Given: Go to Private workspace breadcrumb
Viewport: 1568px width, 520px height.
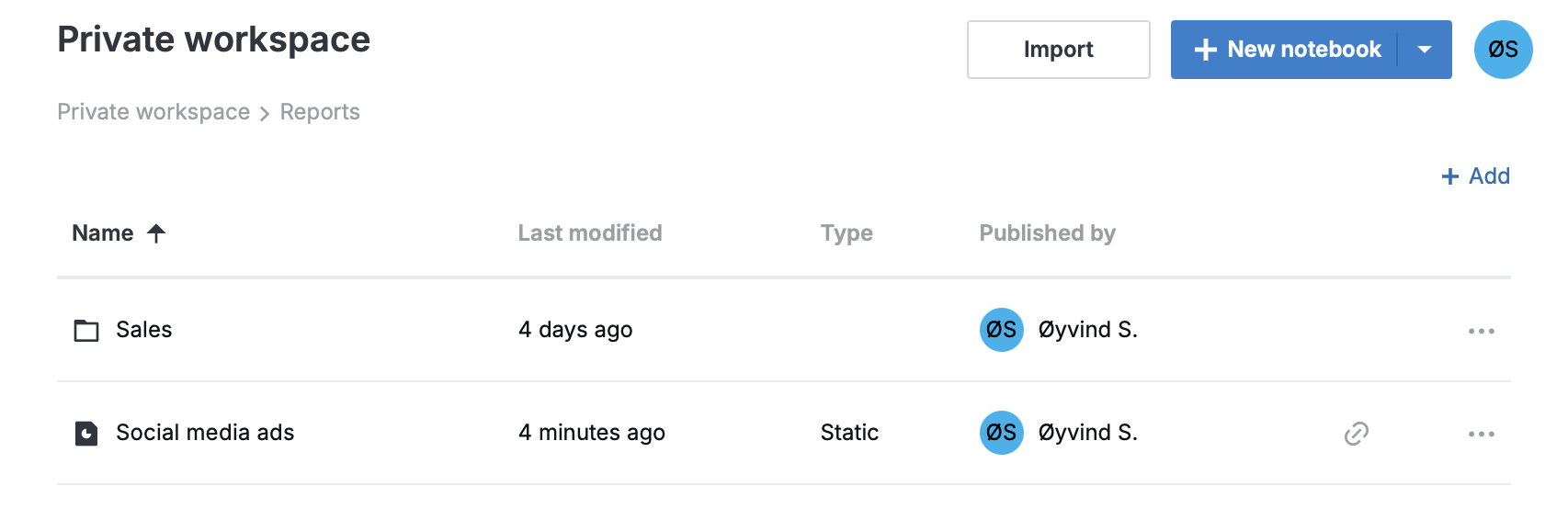Looking at the screenshot, I should 153,112.
